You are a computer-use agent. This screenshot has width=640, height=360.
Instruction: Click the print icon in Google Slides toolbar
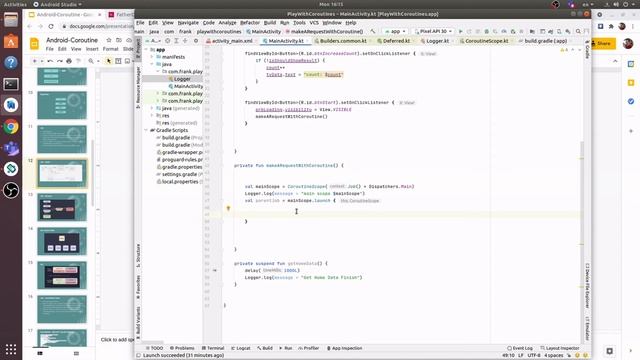[x=69, y=61]
